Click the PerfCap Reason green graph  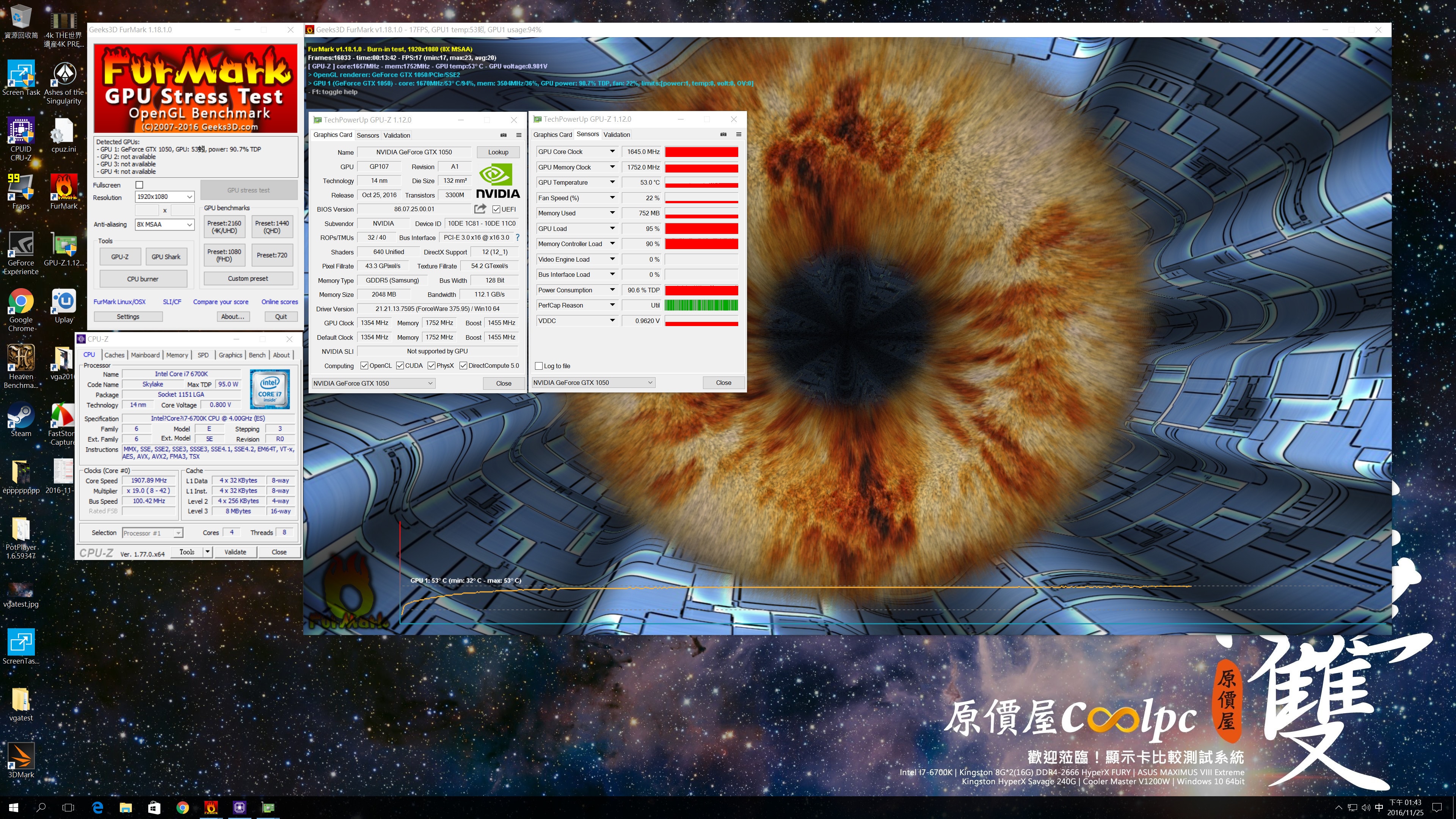point(701,305)
